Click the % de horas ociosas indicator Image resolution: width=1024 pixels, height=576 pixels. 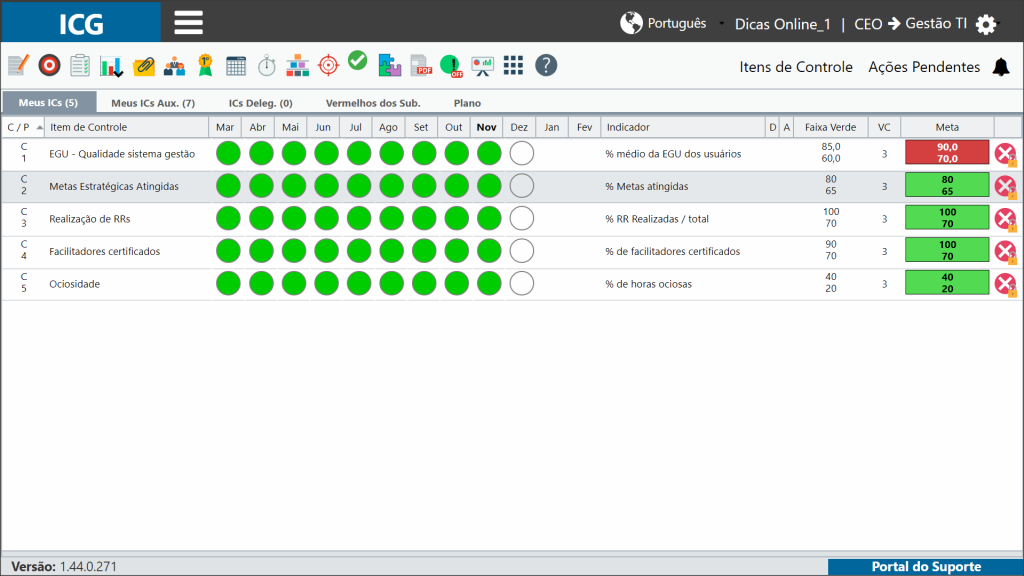pyautogui.click(x=648, y=284)
